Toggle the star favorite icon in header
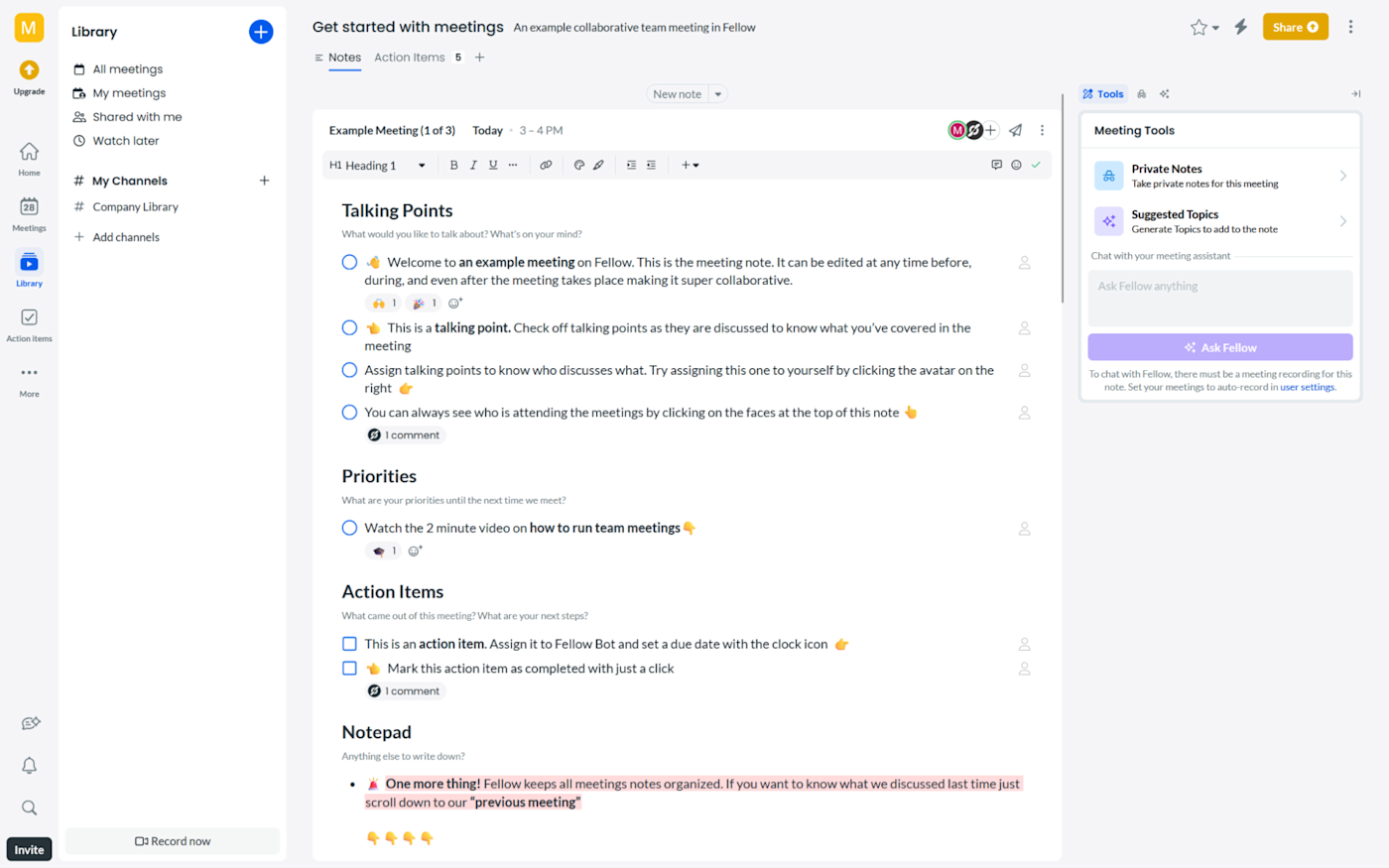Viewport: 1389px width, 868px height. 1199,27
